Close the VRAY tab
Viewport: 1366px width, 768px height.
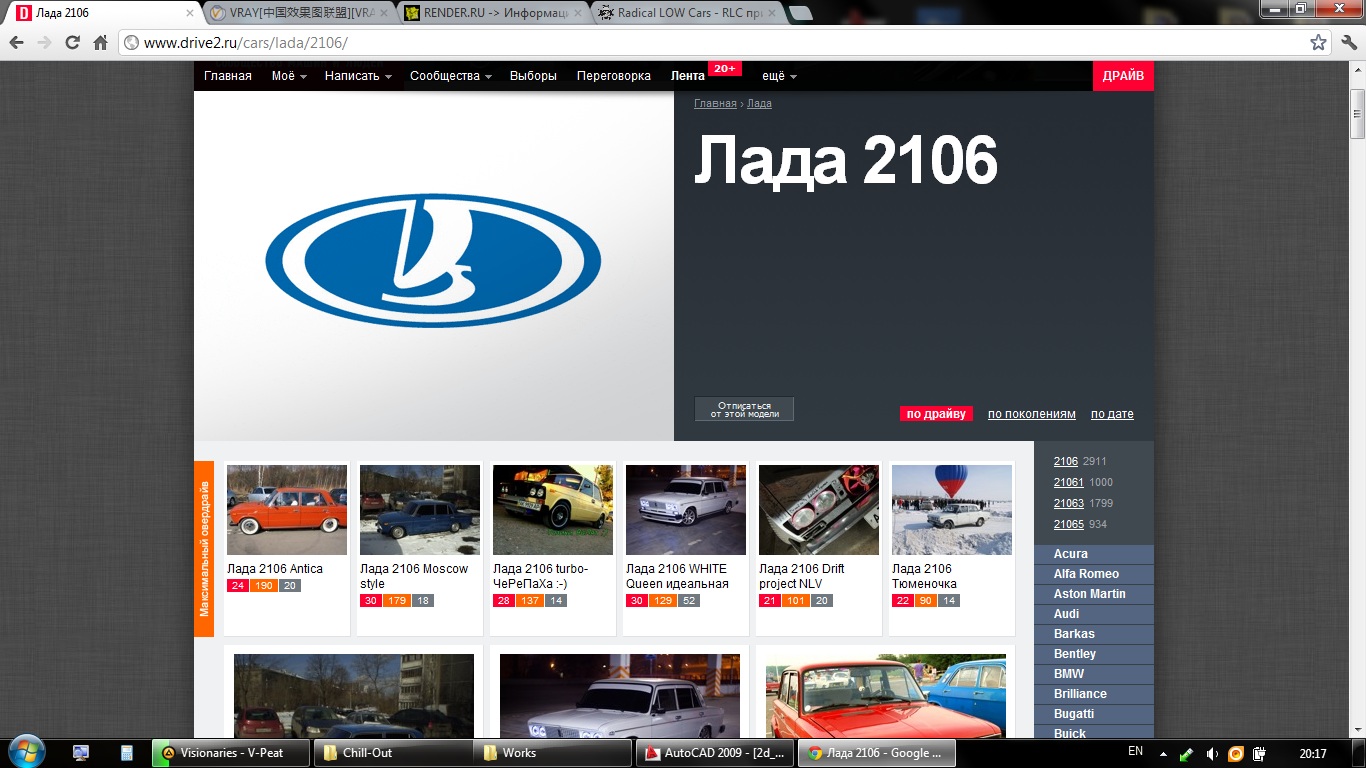click(384, 13)
